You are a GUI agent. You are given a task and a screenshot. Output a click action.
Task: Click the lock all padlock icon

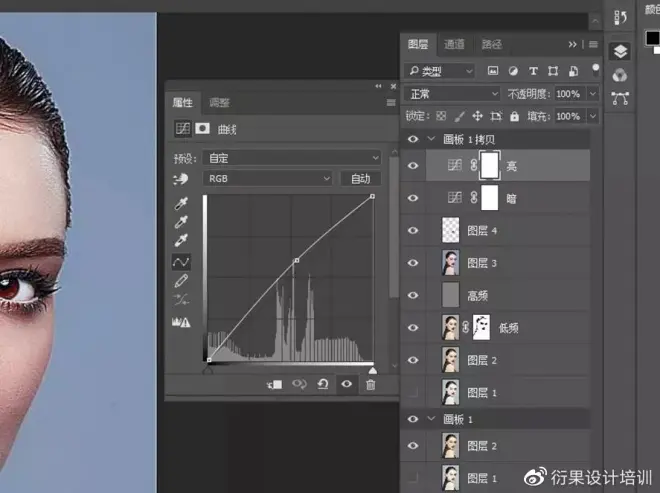click(514, 116)
